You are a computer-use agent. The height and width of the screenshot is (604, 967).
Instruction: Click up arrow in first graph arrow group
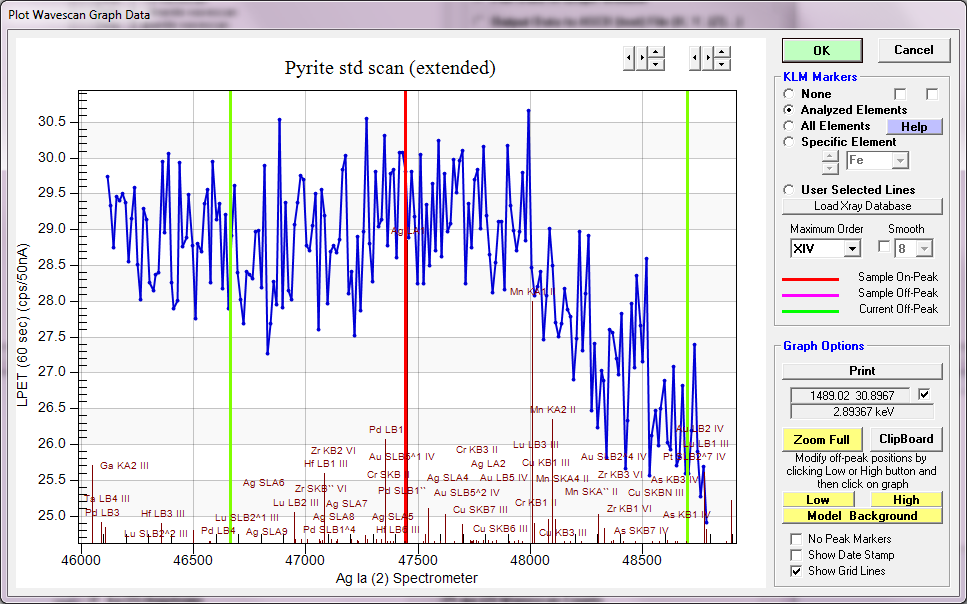655,52
